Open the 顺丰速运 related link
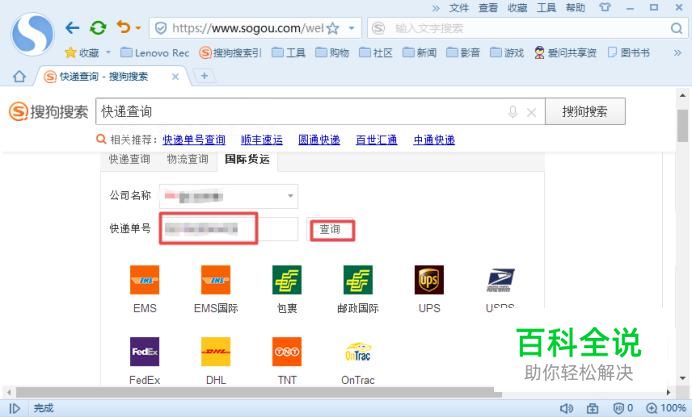The width and height of the screenshot is (692, 417). [262, 140]
